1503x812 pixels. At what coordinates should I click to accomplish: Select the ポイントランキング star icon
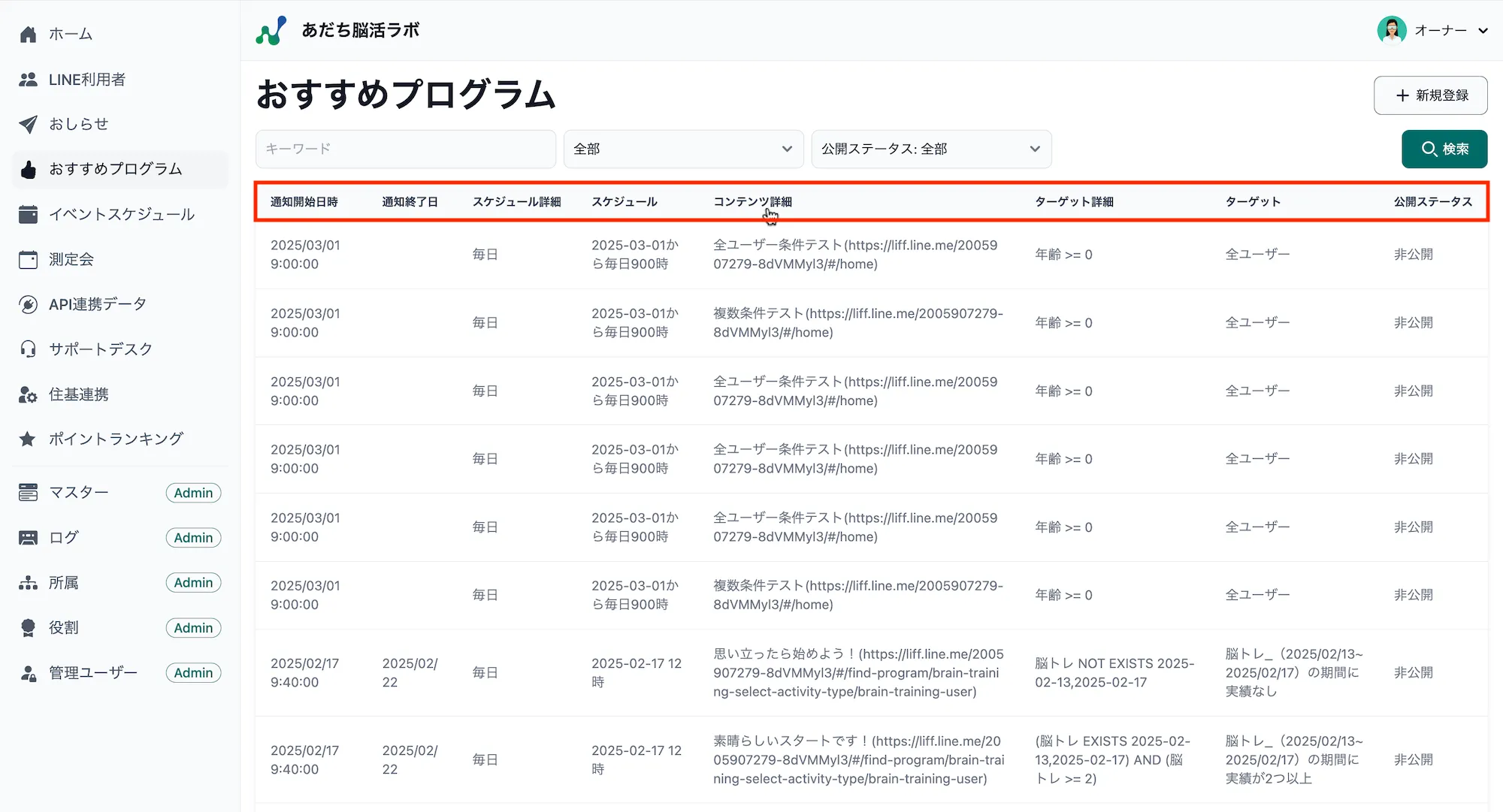pyautogui.click(x=28, y=439)
